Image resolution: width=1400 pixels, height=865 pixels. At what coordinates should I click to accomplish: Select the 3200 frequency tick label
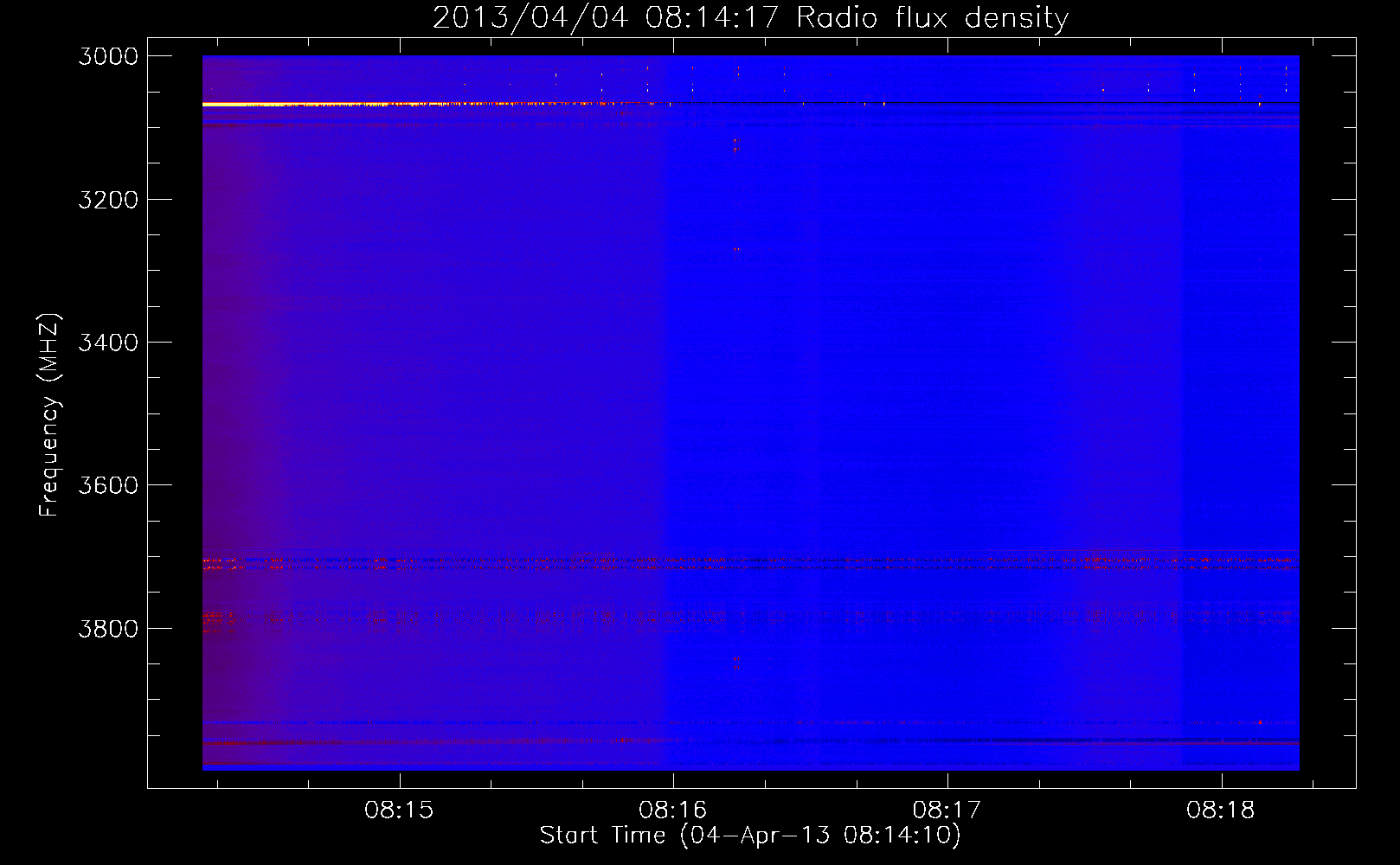108,200
